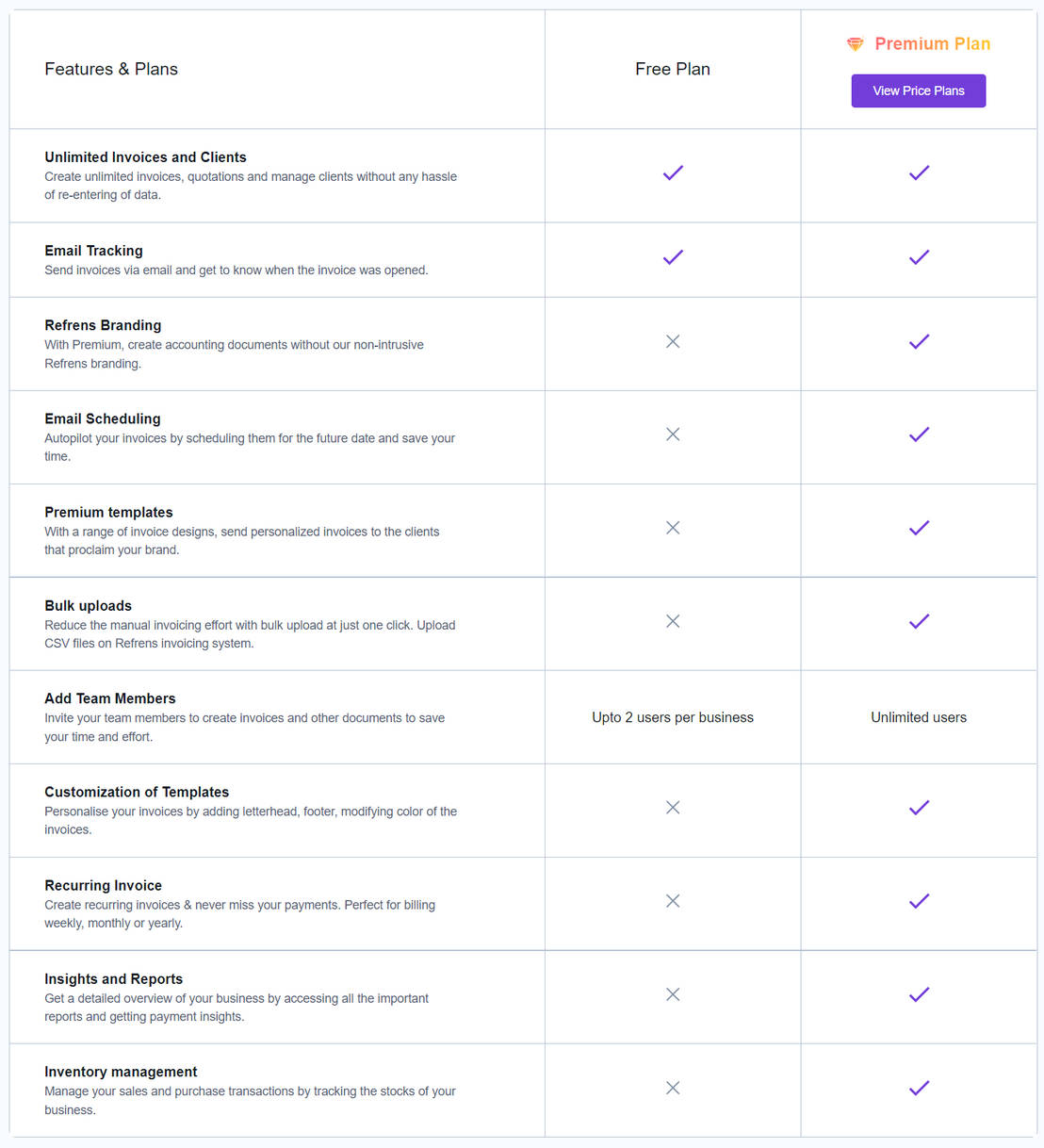Click the Premium checkmark for Email Scheduling
This screenshot has width=1044, height=1148.
919,435
